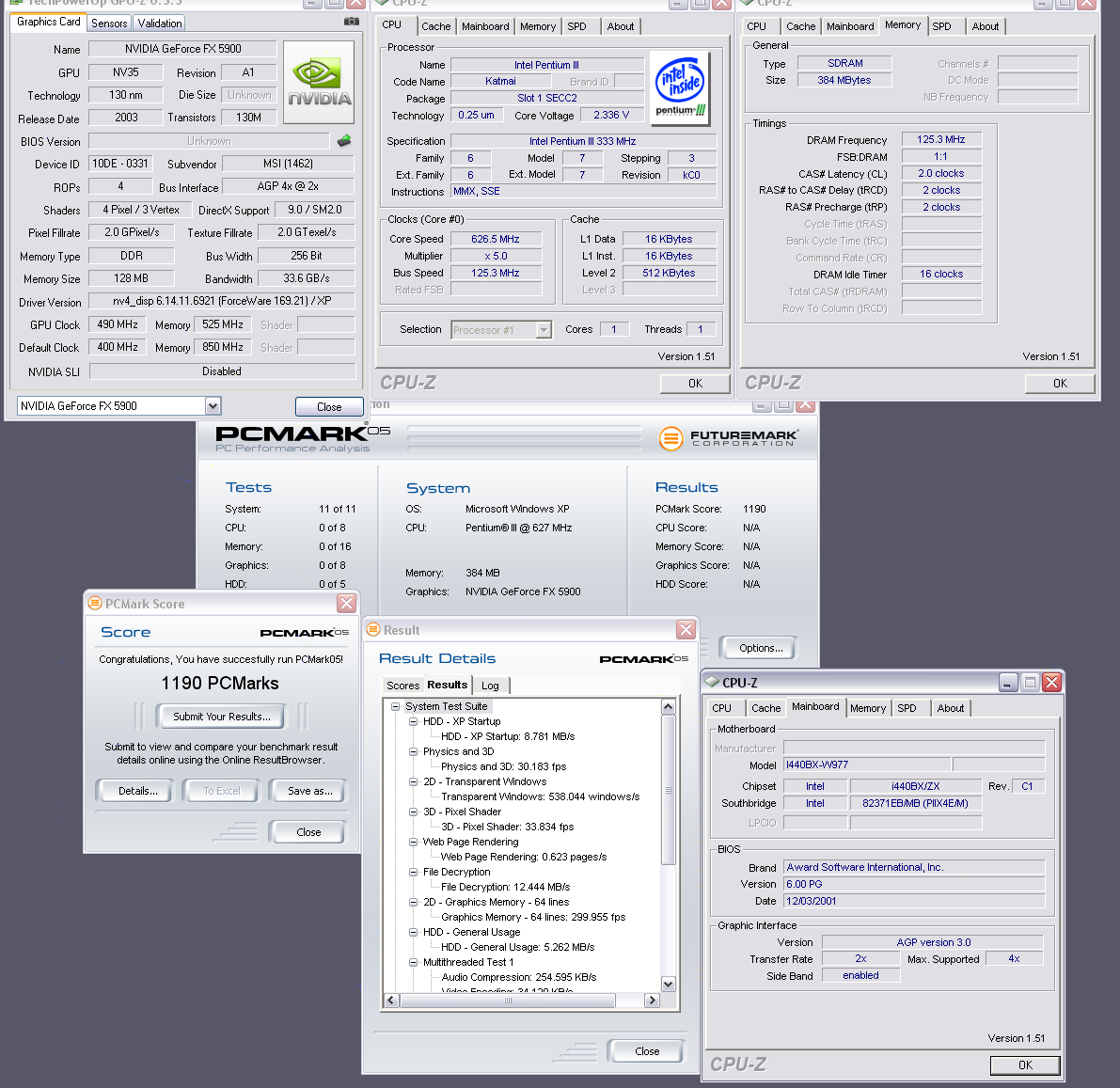Switch to Scores tab in Result Details
This screenshot has width=1120, height=1088.
402,686
